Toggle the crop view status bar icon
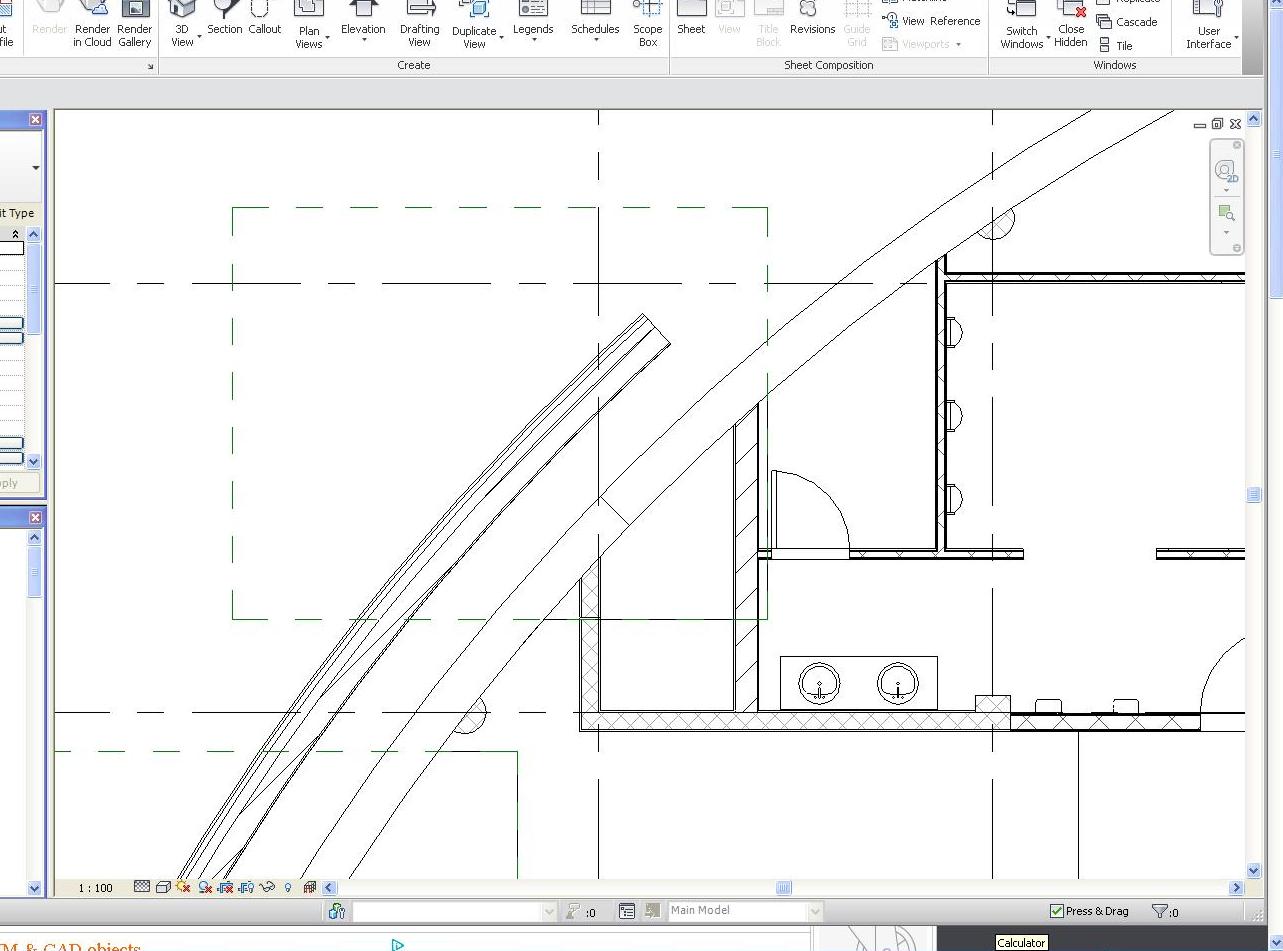The image size is (1283, 951). click(225, 887)
